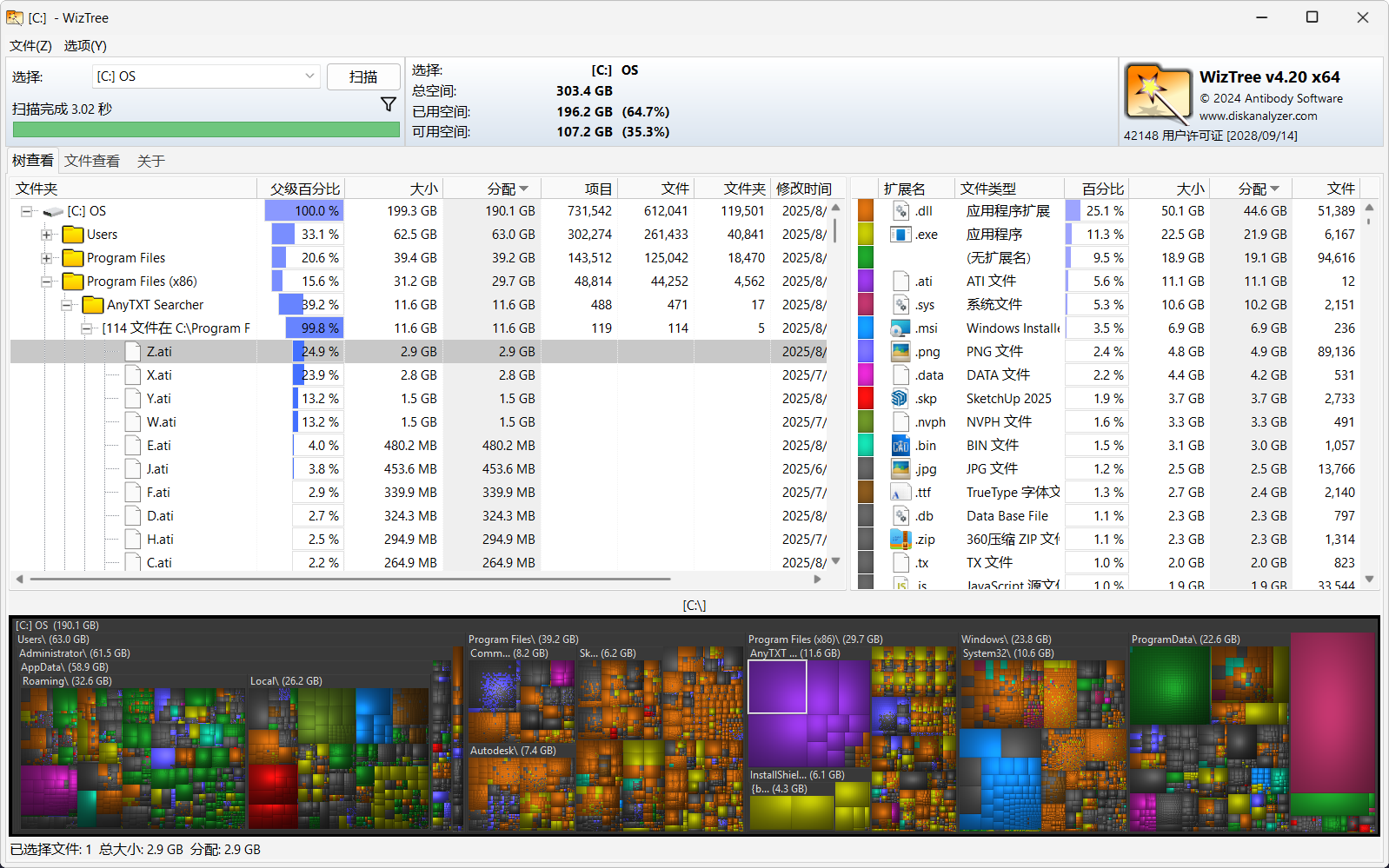Click the orange .dll color swatch
1389x868 pixels.
pyautogui.click(x=865, y=211)
